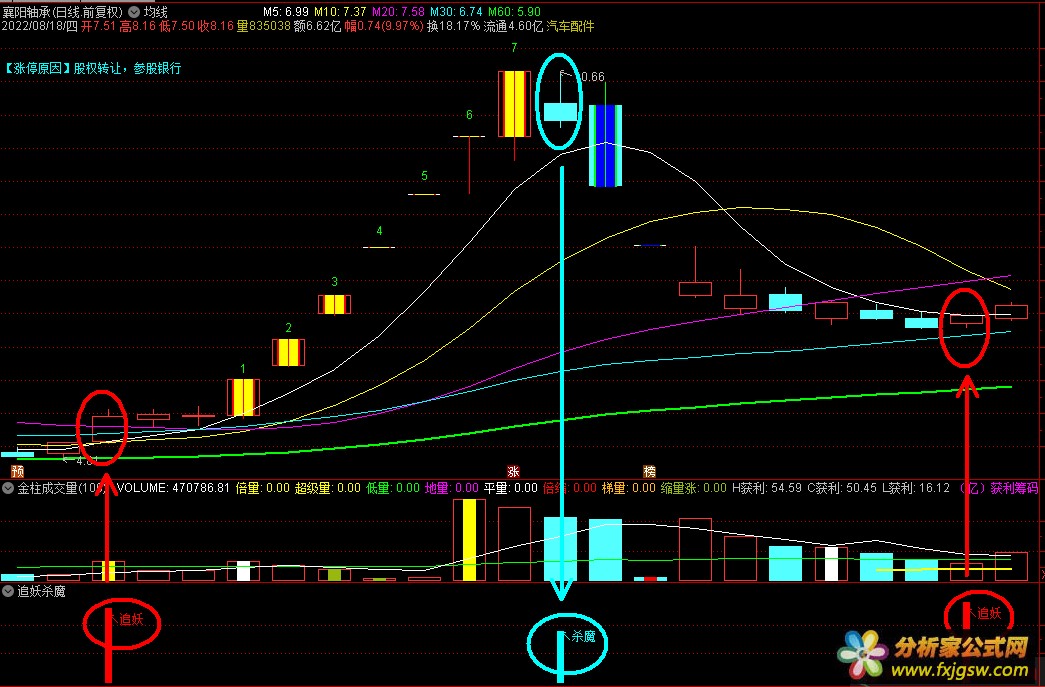Click the tallest yellow volume bar
The image size is (1045, 687).
(x=470, y=540)
